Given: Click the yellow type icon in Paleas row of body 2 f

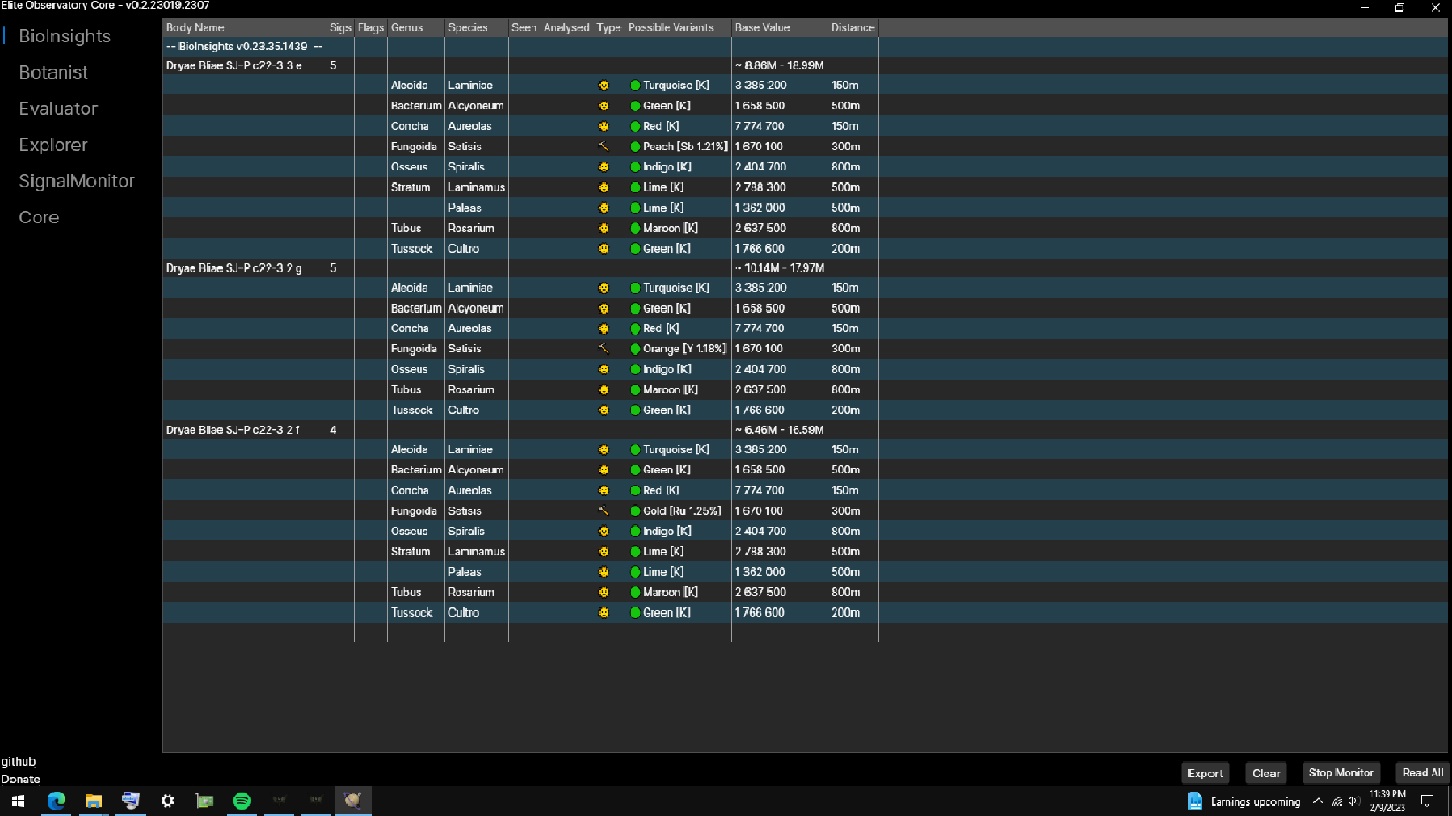Looking at the screenshot, I should pos(603,572).
